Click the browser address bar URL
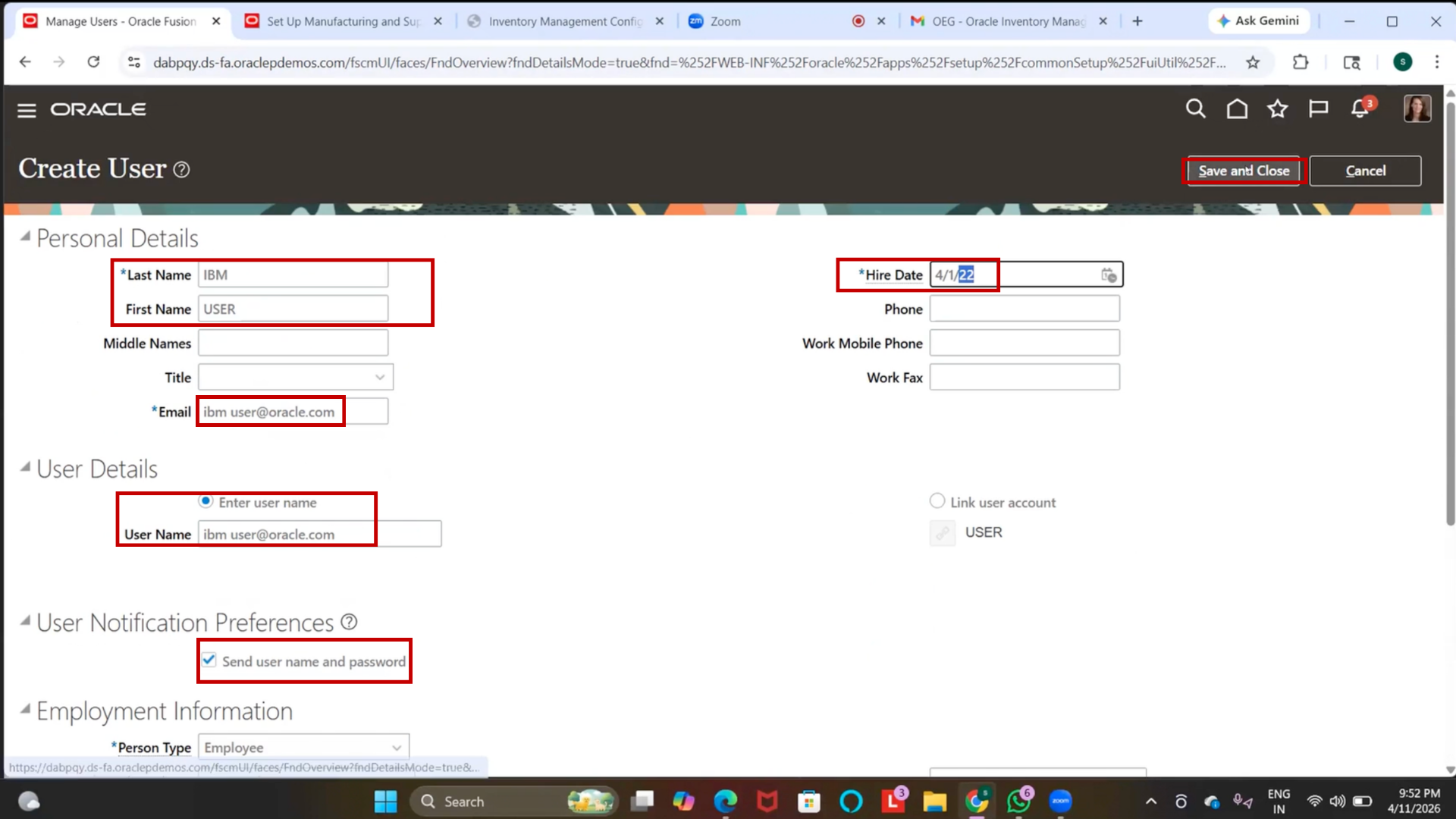 click(x=689, y=62)
